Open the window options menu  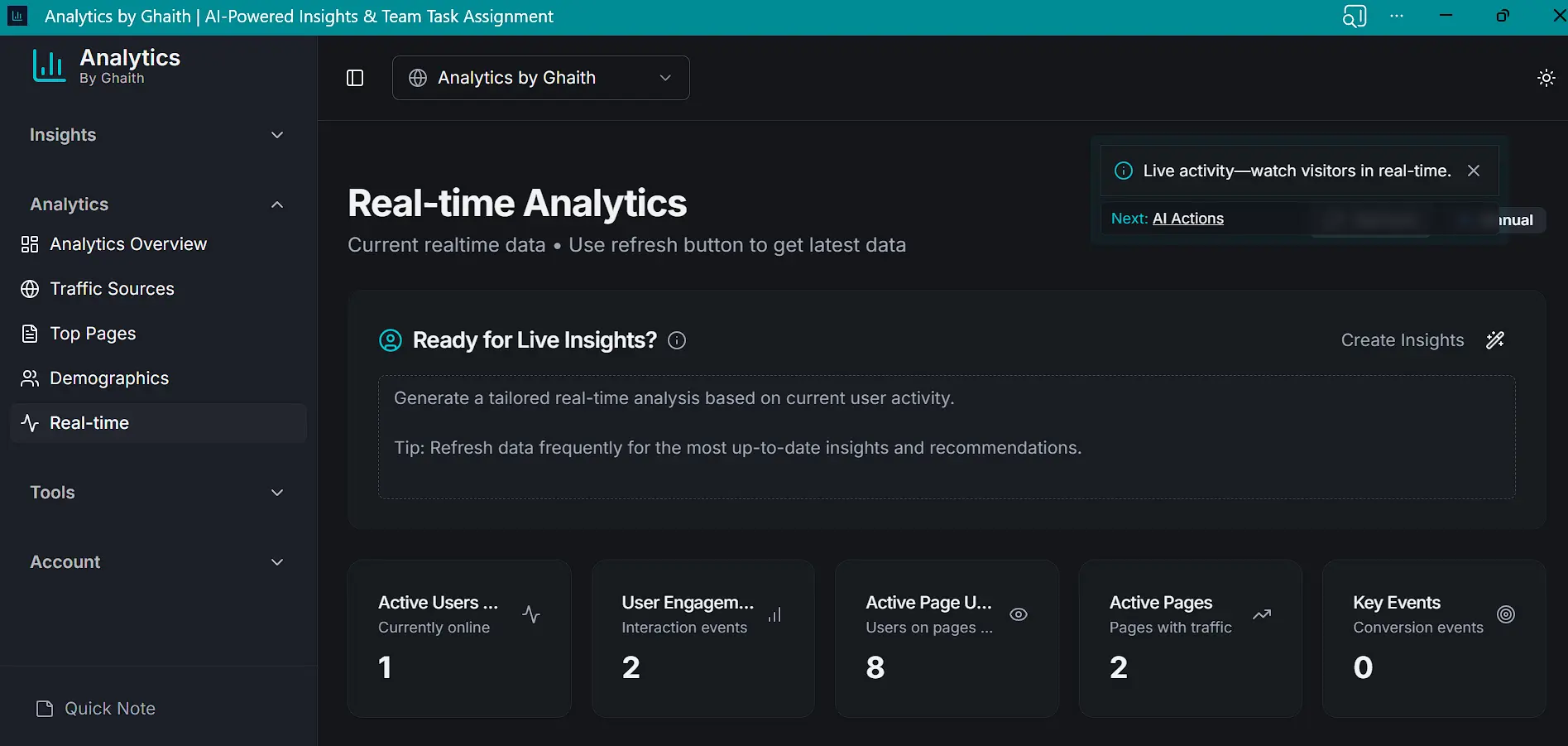click(x=1397, y=16)
